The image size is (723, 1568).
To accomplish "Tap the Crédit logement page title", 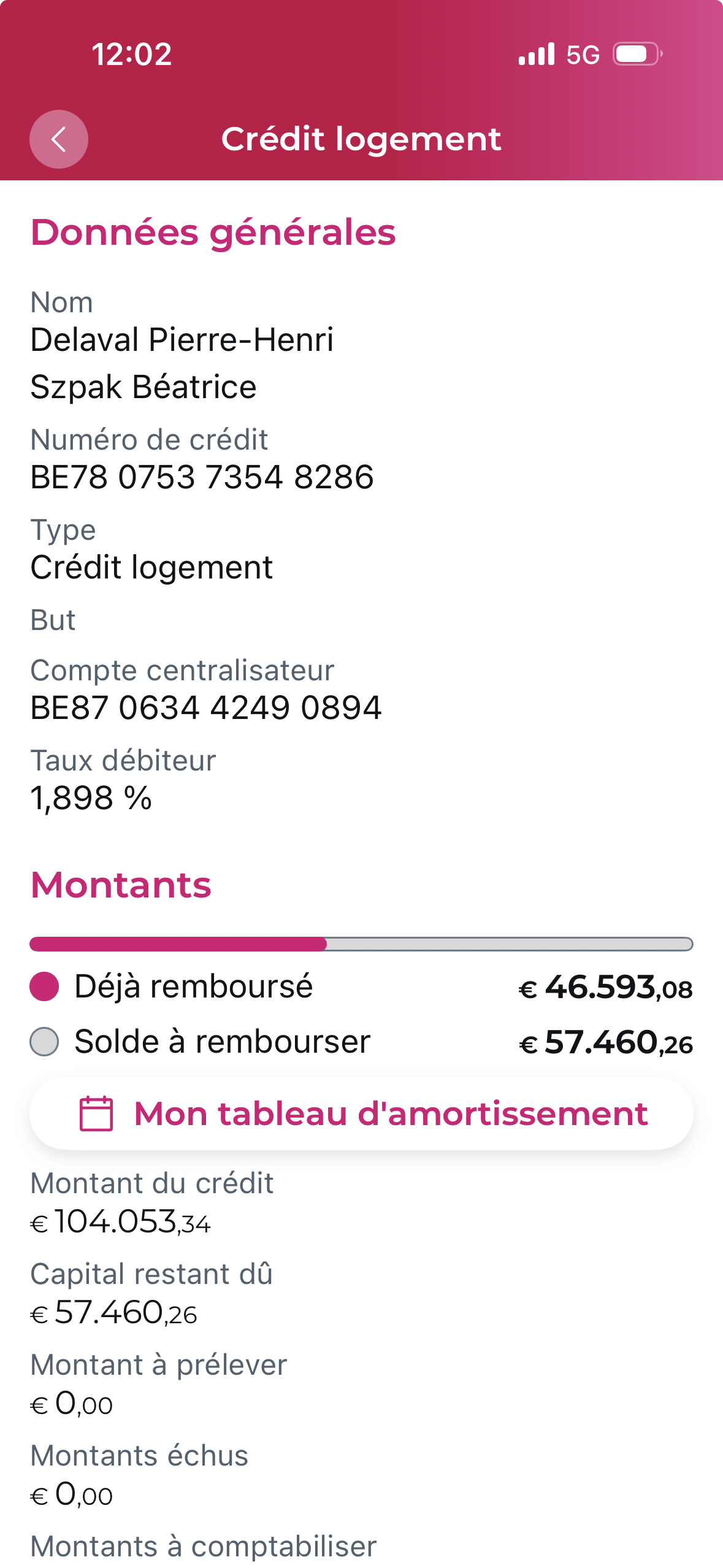I will (x=361, y=139).
